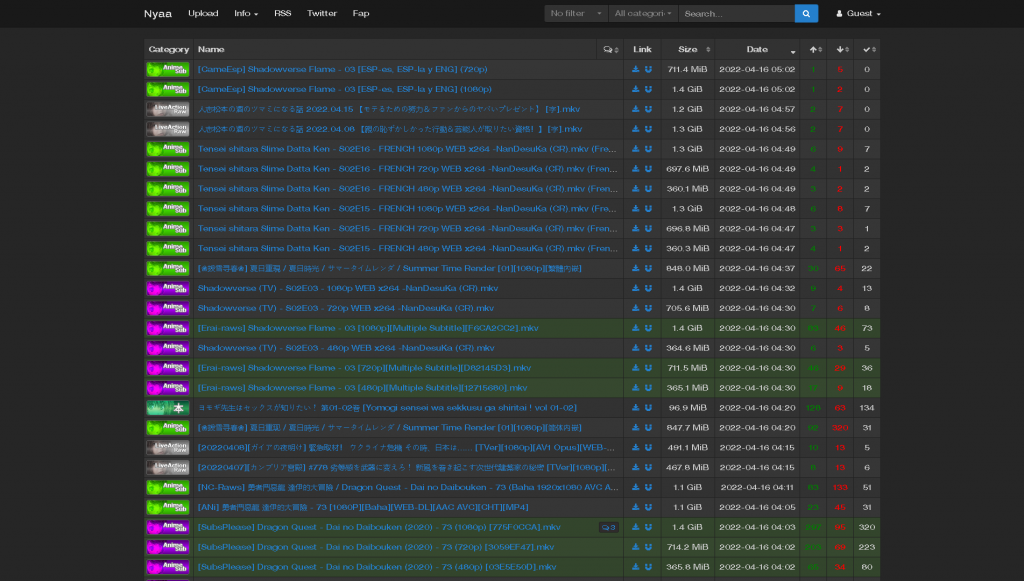The image size is (1024, 581).
Task: Open the Info menu in navbar
Action: (246, 14)
